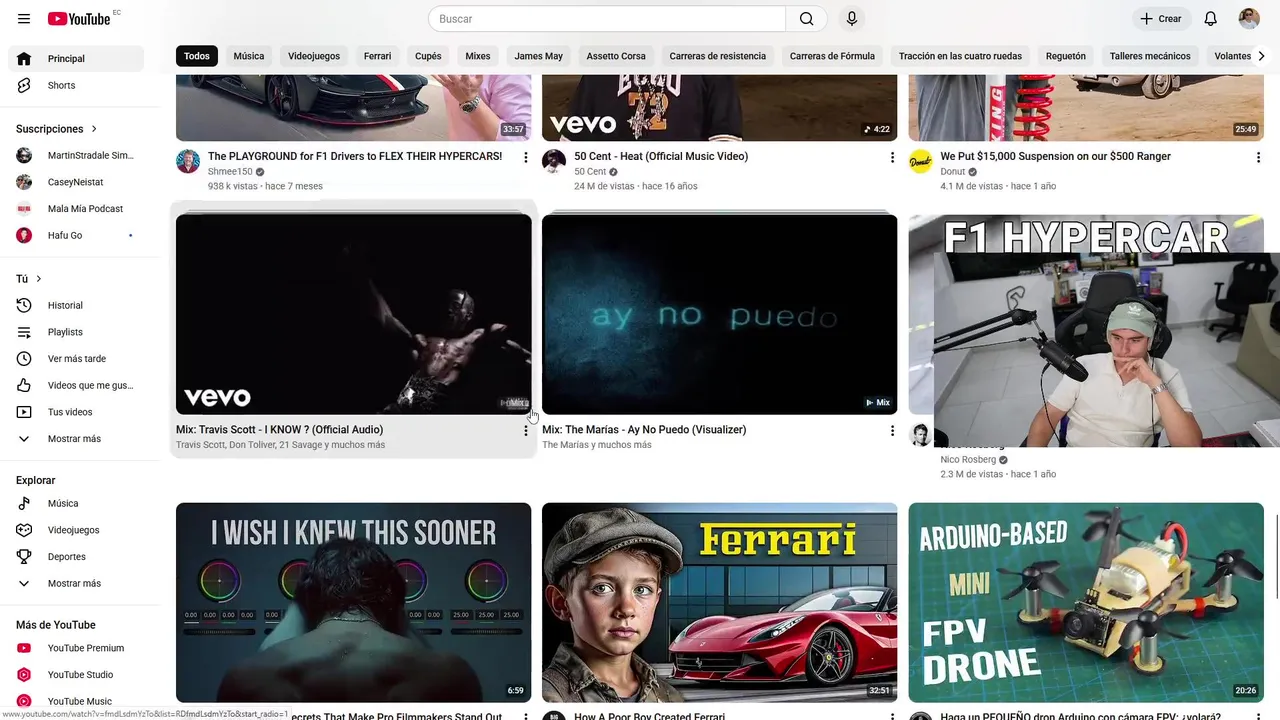Open Ferrari poor boy video thumbnail
Viewport: 1280px width, 720px height.
(720, 602)
